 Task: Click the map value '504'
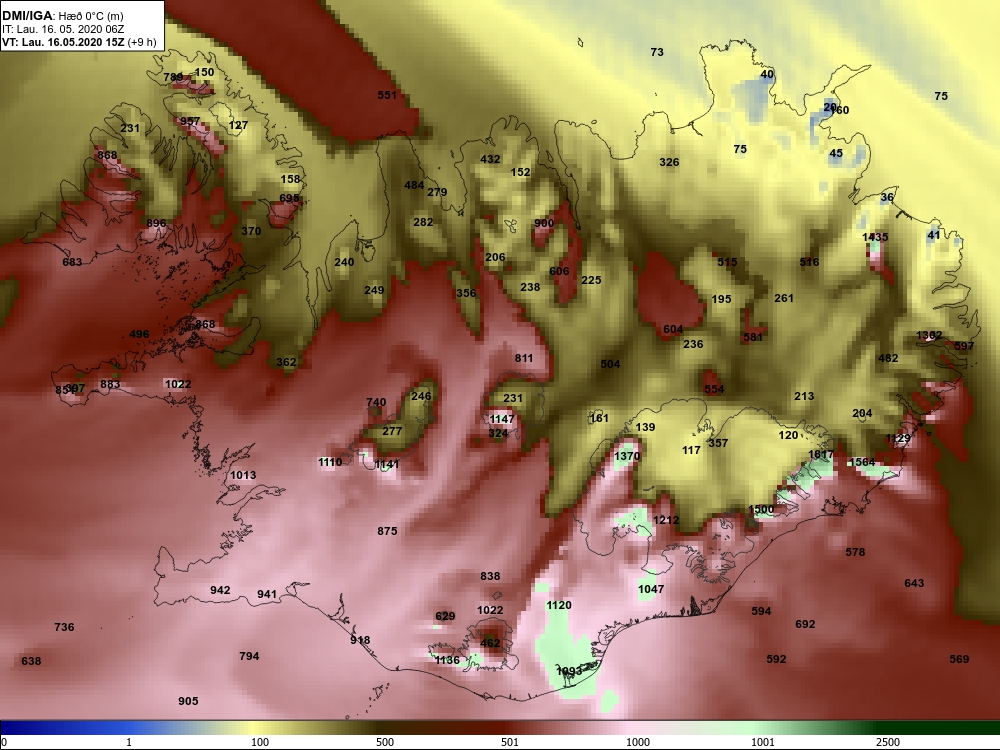610,364
